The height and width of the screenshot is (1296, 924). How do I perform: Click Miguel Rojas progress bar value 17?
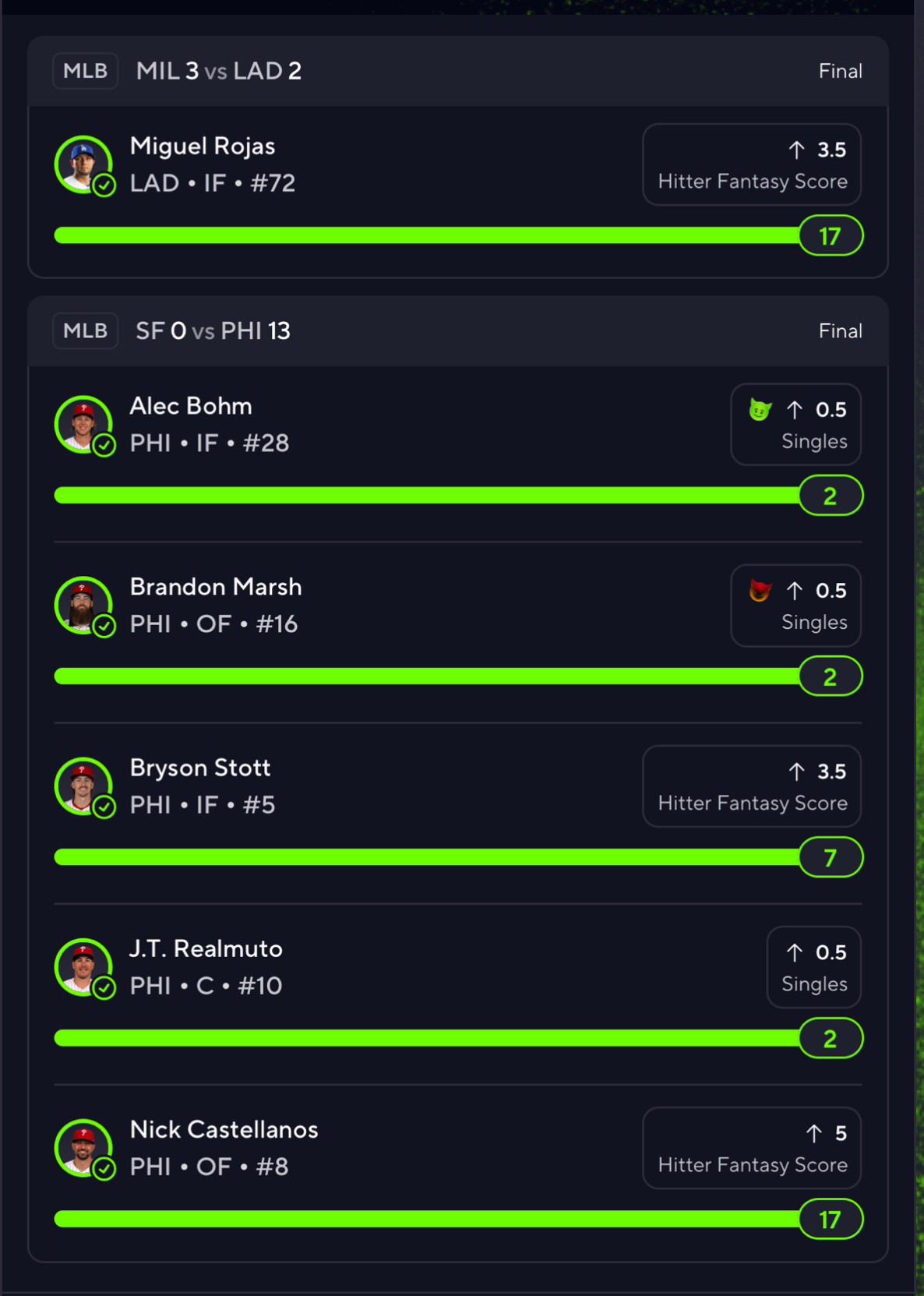pos(831,235)
